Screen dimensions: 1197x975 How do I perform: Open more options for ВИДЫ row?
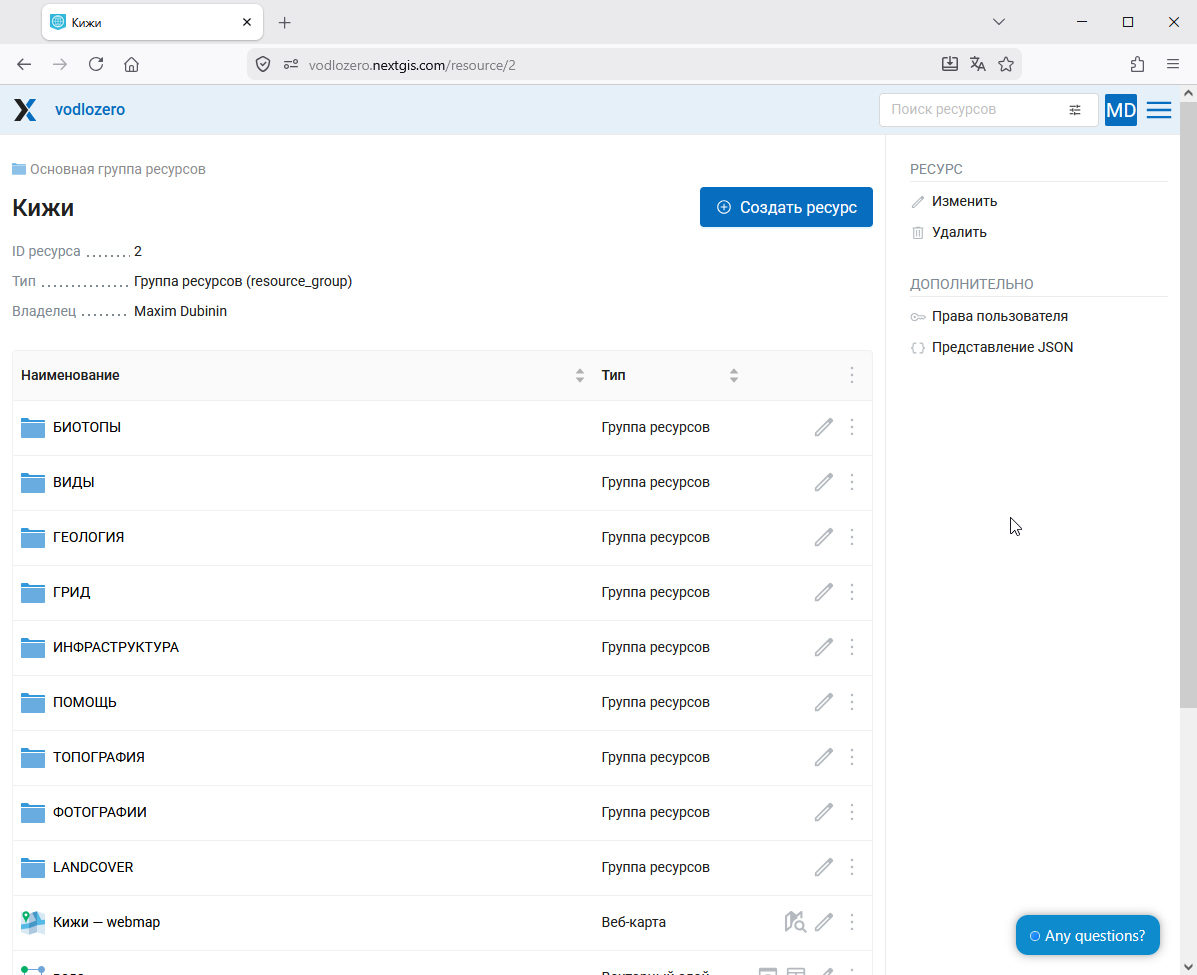[852, 483]
